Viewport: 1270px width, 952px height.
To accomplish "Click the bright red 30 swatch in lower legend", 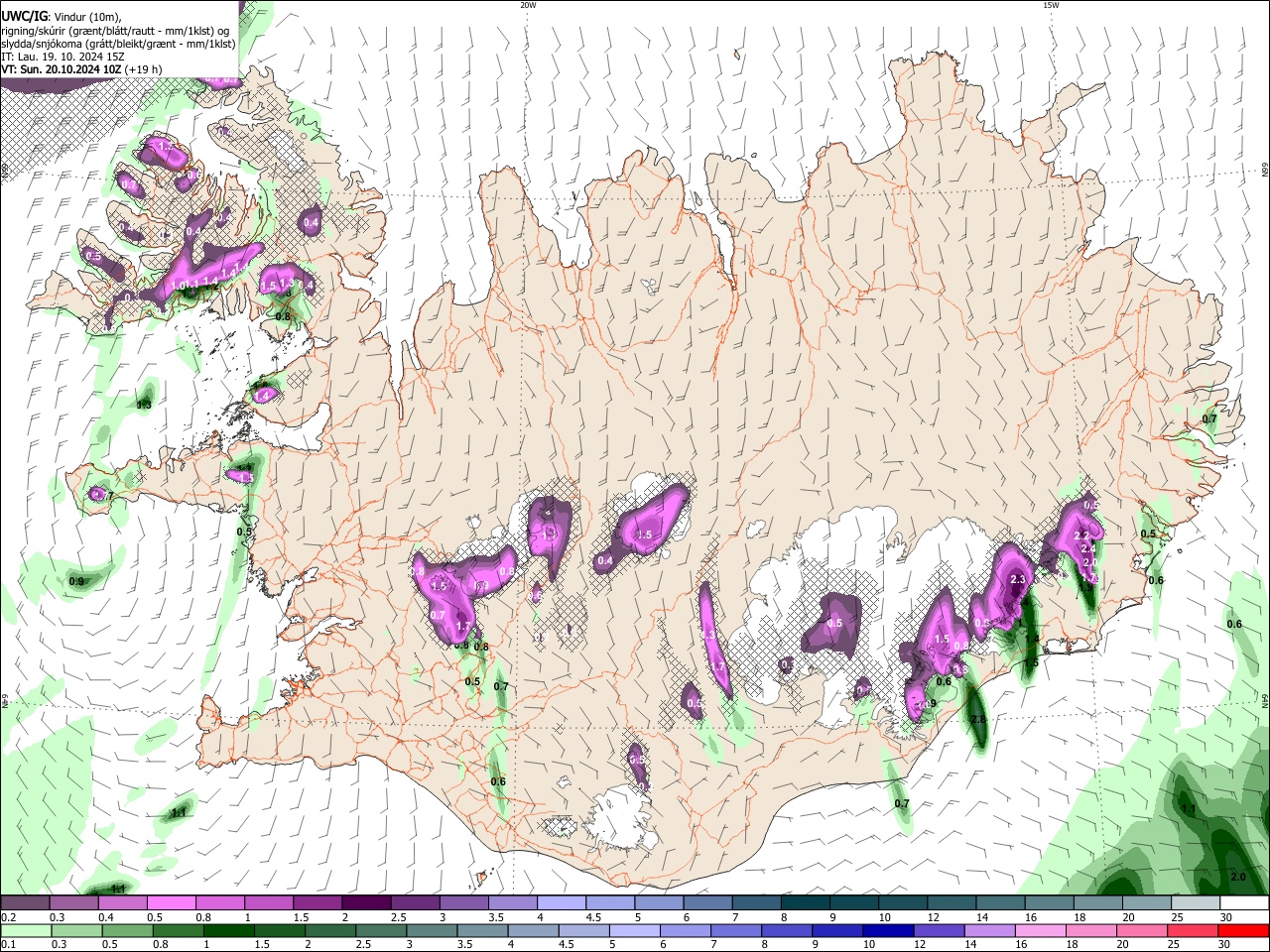I will [1244, 931].
